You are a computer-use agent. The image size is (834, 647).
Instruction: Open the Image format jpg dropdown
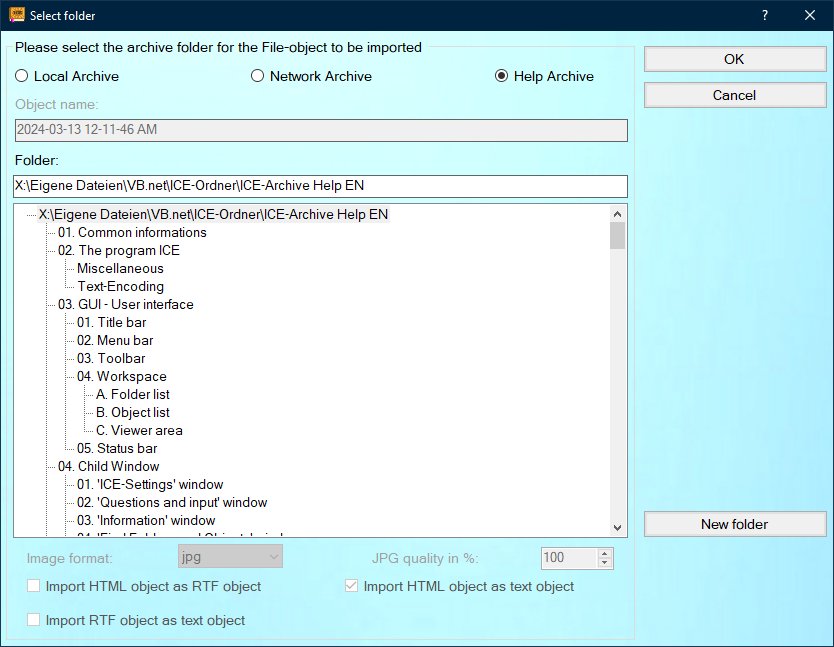coord(230,557)
